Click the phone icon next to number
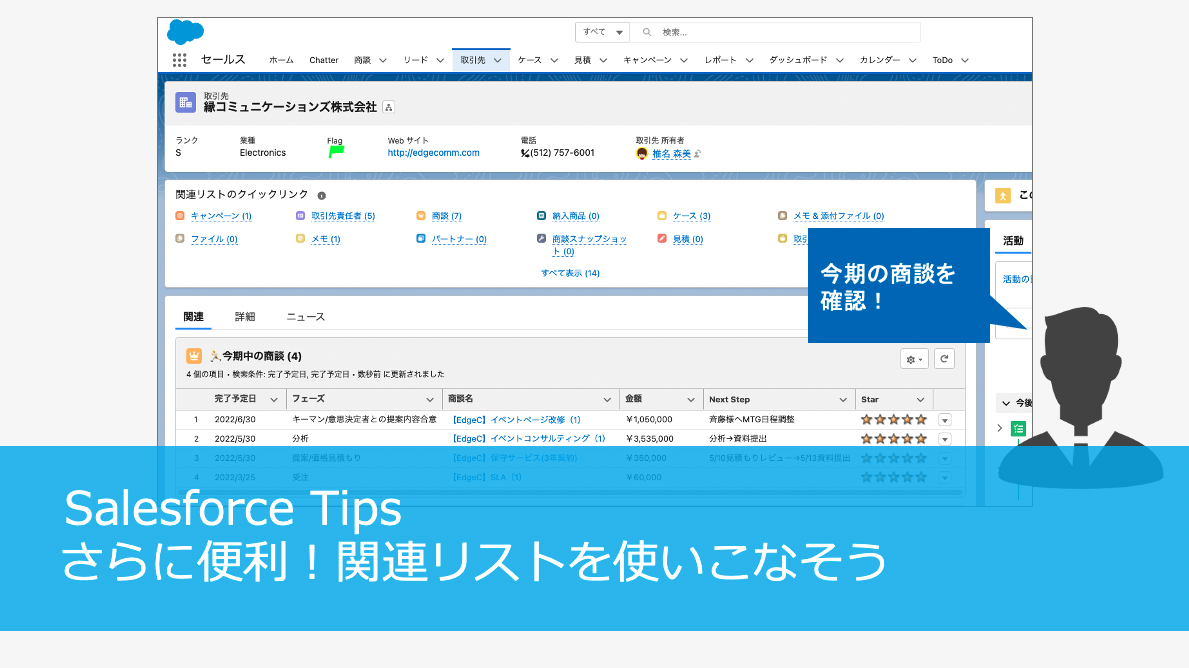 [x=525, y=153]
